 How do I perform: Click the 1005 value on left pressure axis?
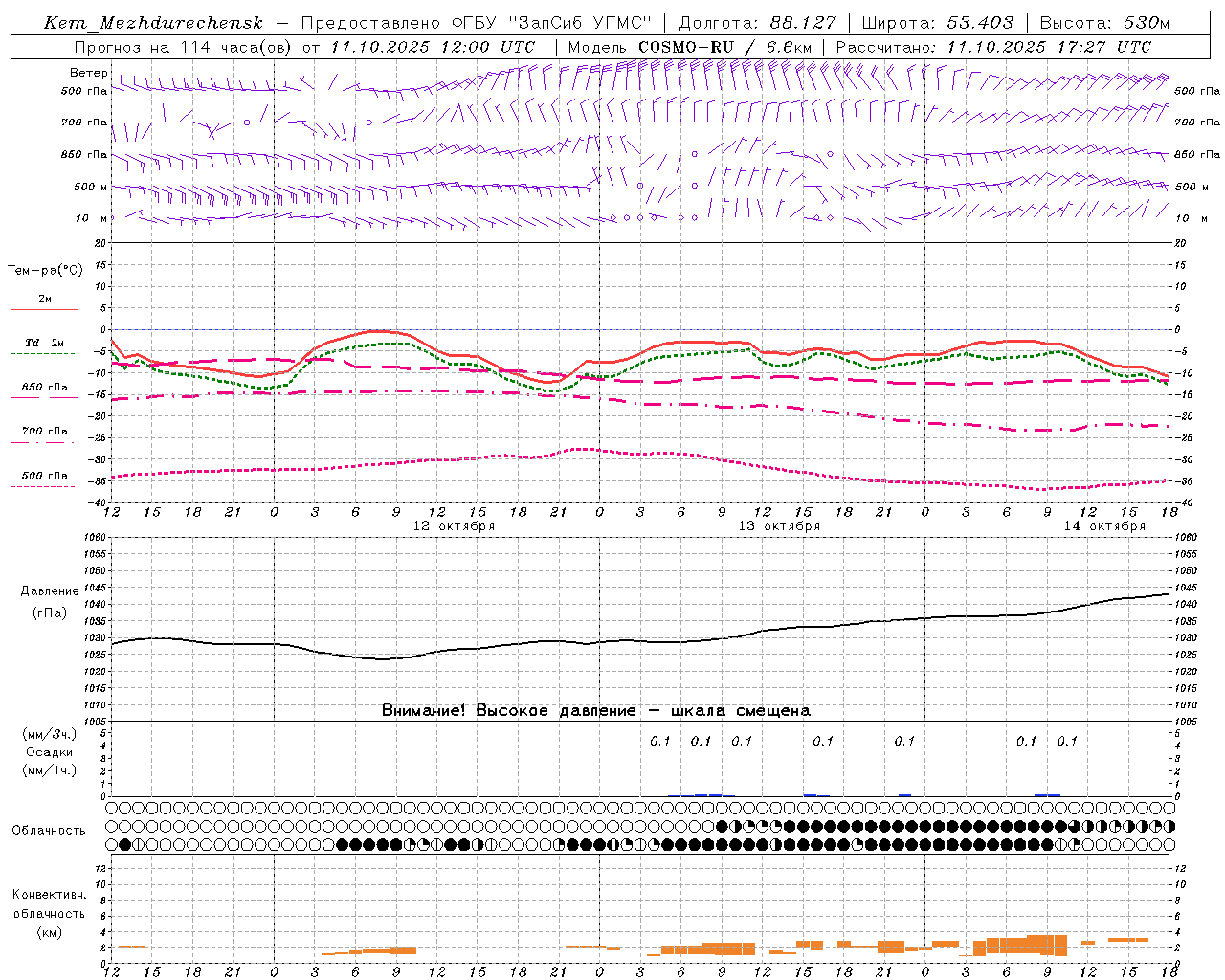click(94, 722)
